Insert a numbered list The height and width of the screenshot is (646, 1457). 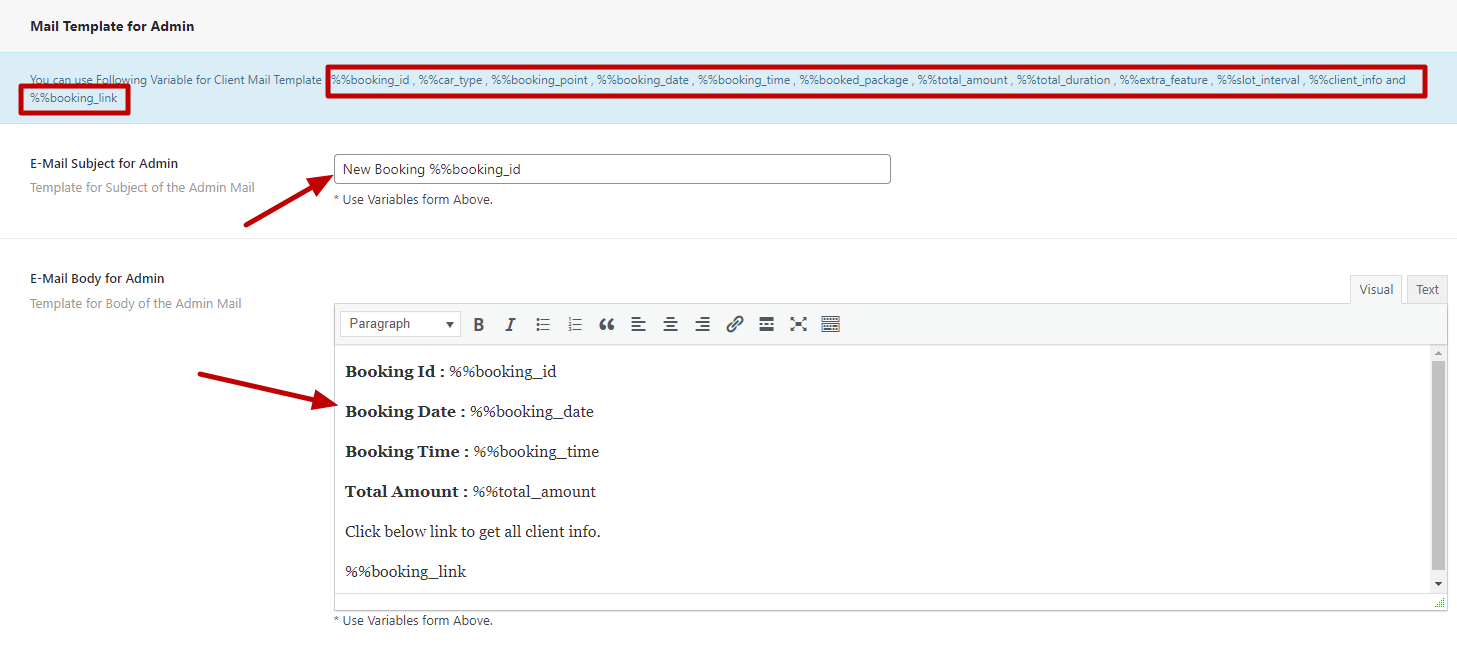[x=575, y=324]
